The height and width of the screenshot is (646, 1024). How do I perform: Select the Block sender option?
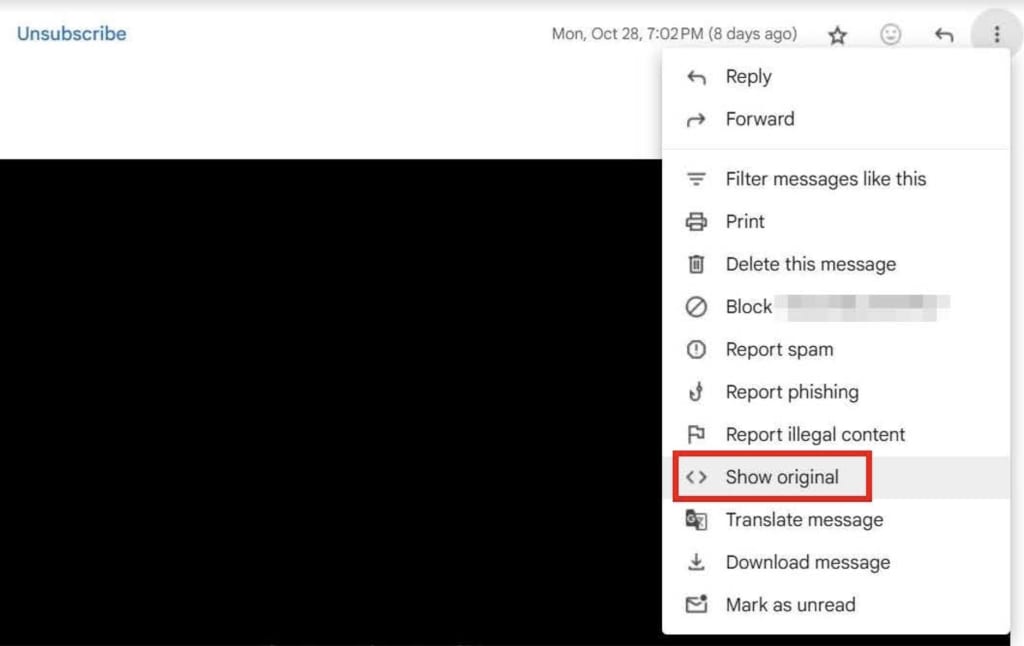point(836,306)
